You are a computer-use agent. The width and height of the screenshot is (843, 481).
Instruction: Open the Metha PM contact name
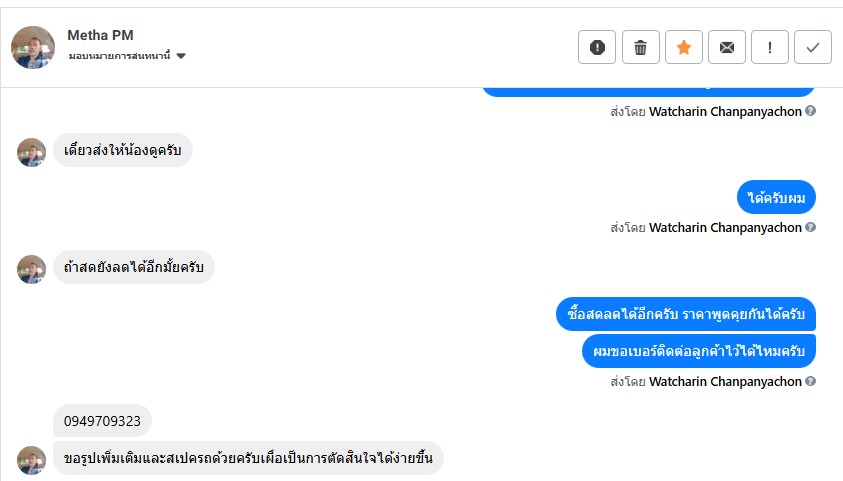point(100,35)
